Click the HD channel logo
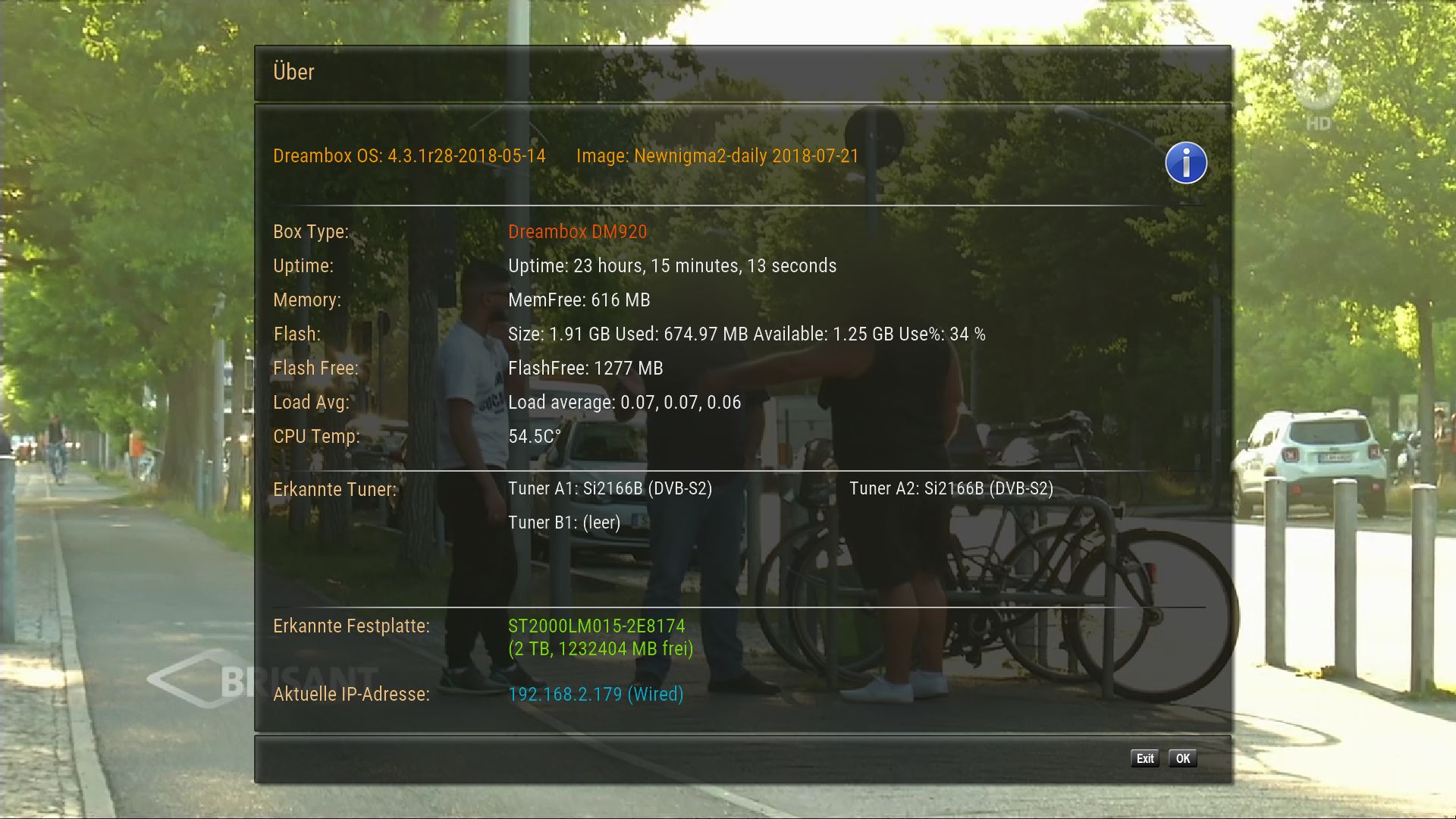The width and height of the screenshot is (1456, 819). 1317,99
